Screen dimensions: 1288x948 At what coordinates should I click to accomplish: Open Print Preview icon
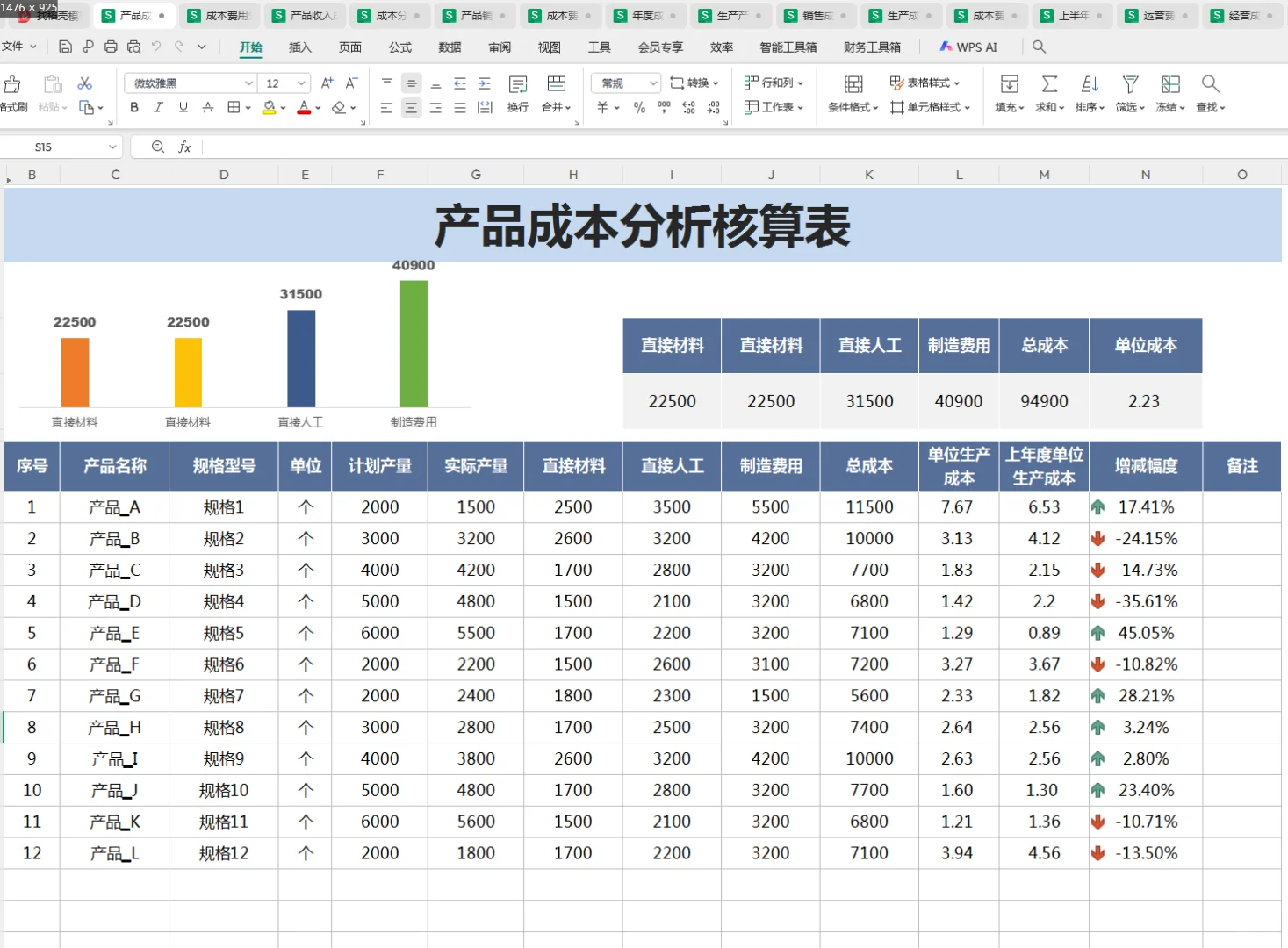point(133,47)
